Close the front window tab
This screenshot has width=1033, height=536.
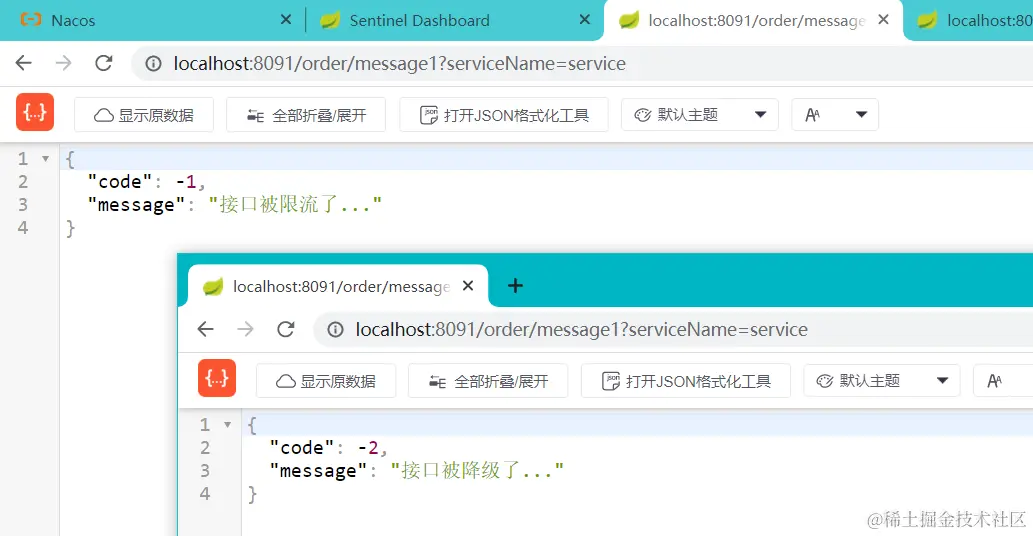pyautogui.click(x=468, y=286)
